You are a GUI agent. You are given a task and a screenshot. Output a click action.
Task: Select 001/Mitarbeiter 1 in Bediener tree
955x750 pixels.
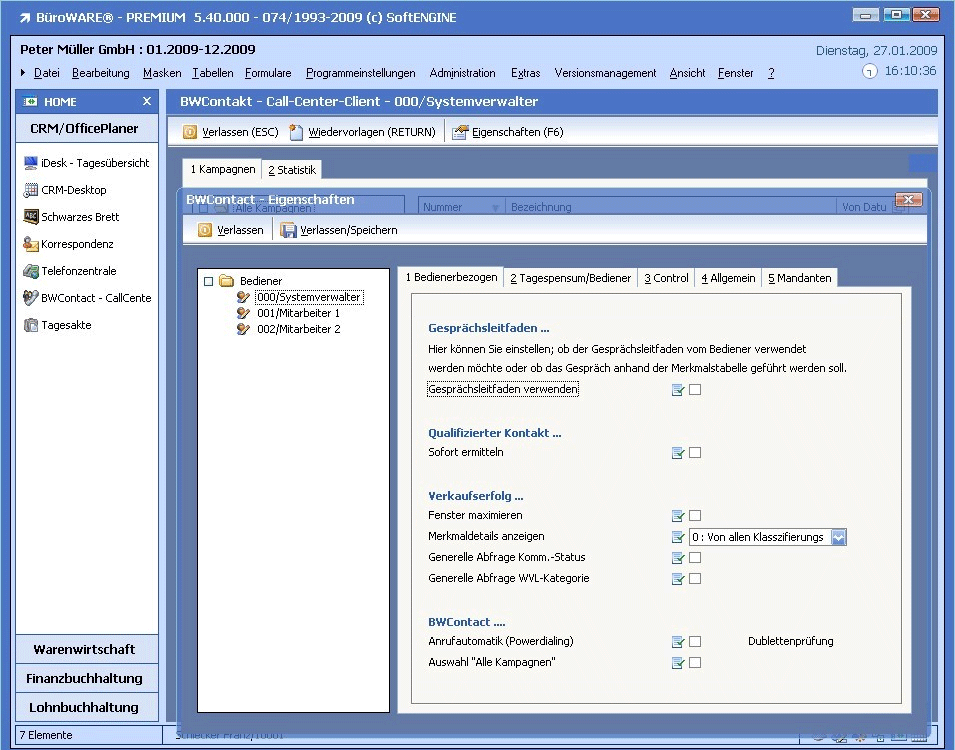[x=298, y=313]
